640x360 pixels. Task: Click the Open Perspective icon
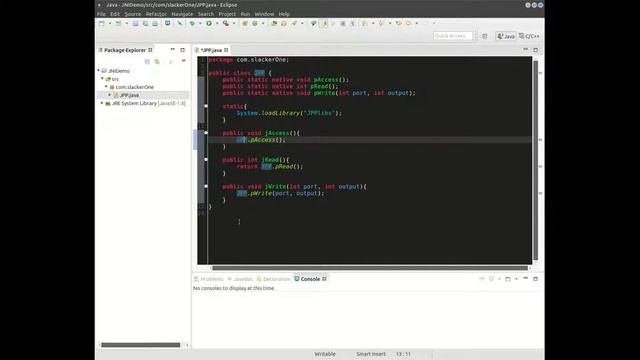click(484, 36)
